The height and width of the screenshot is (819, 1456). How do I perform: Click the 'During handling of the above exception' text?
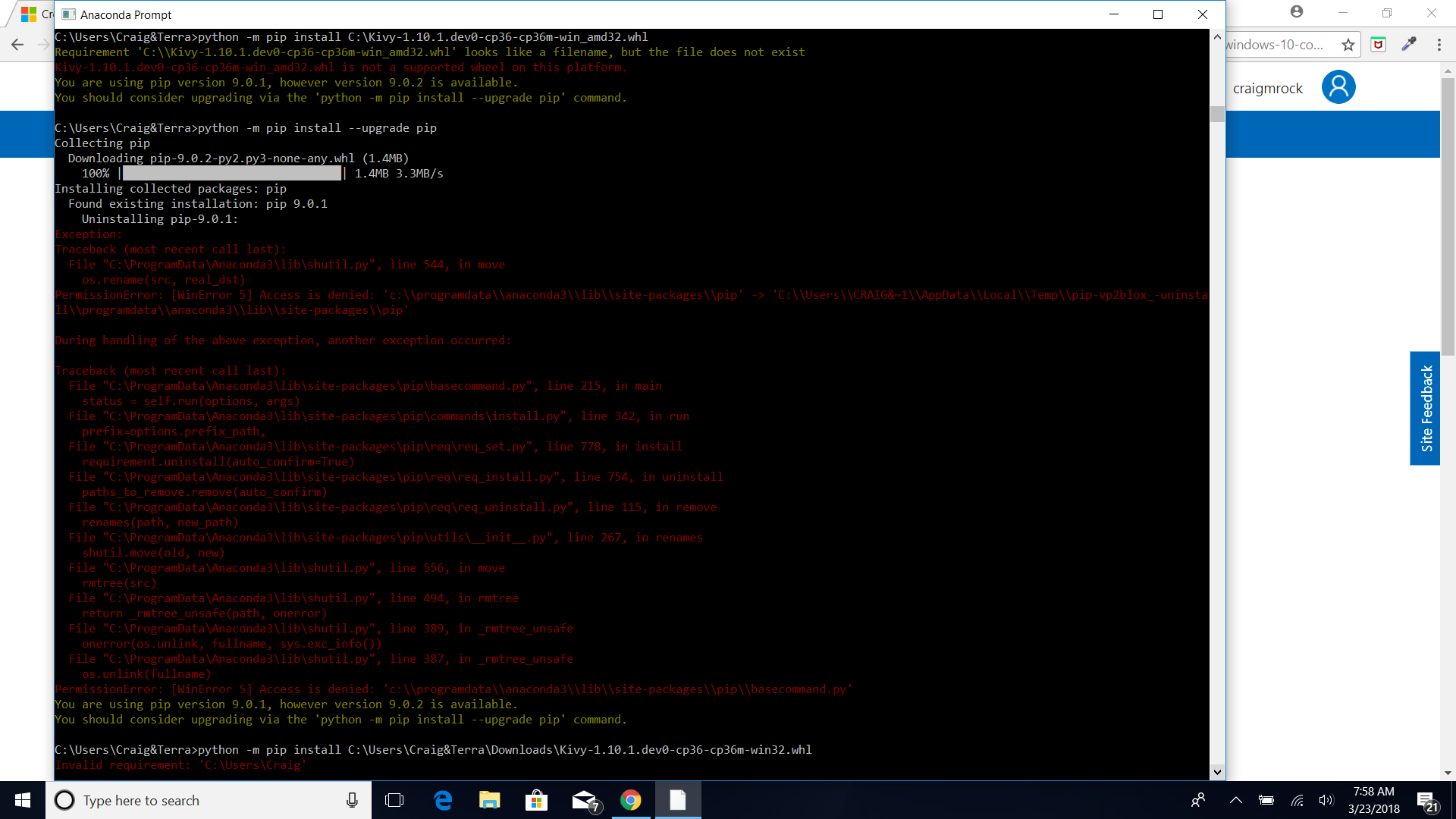click(283, 340)
